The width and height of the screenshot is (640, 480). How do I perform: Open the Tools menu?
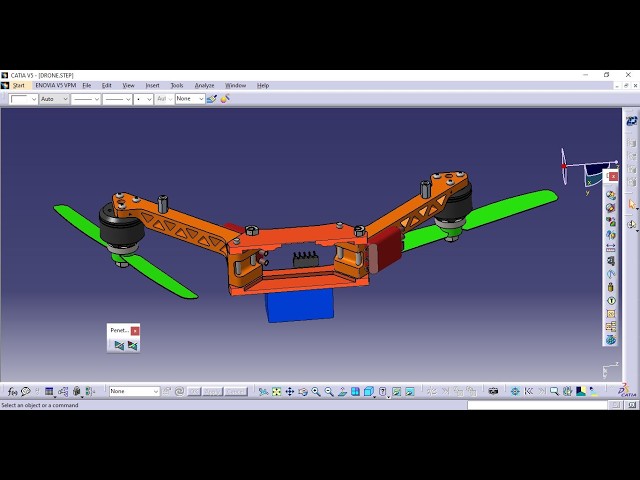[x=177, y=85]
